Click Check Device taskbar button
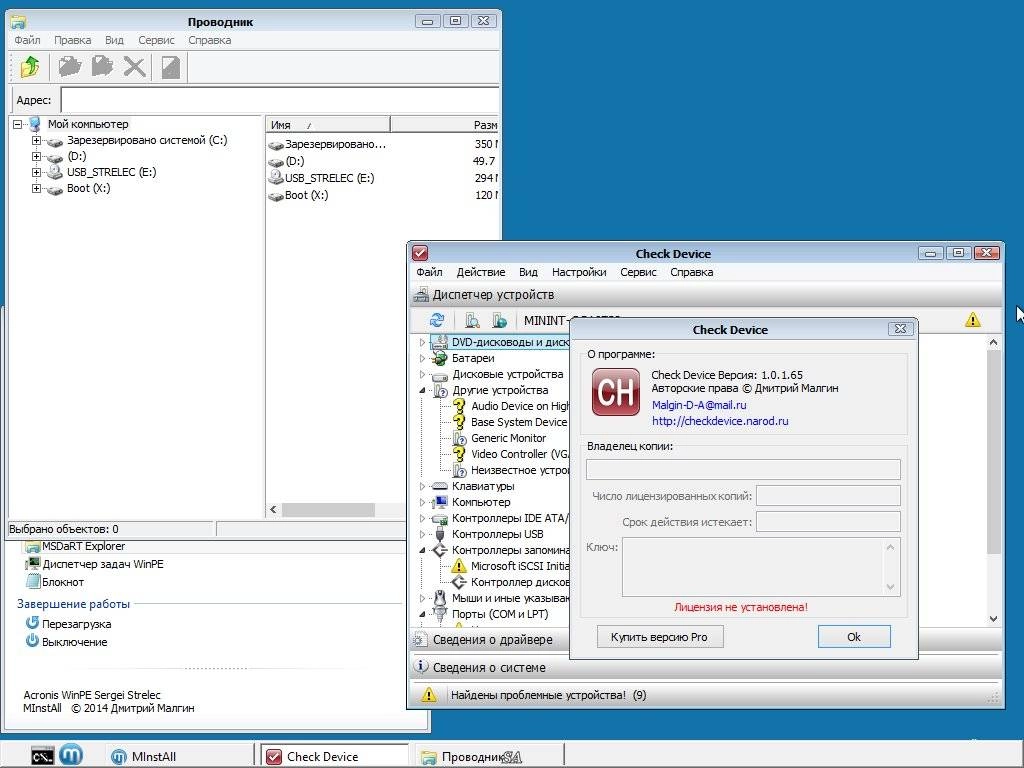1024x768 pixels. [334, 756]
